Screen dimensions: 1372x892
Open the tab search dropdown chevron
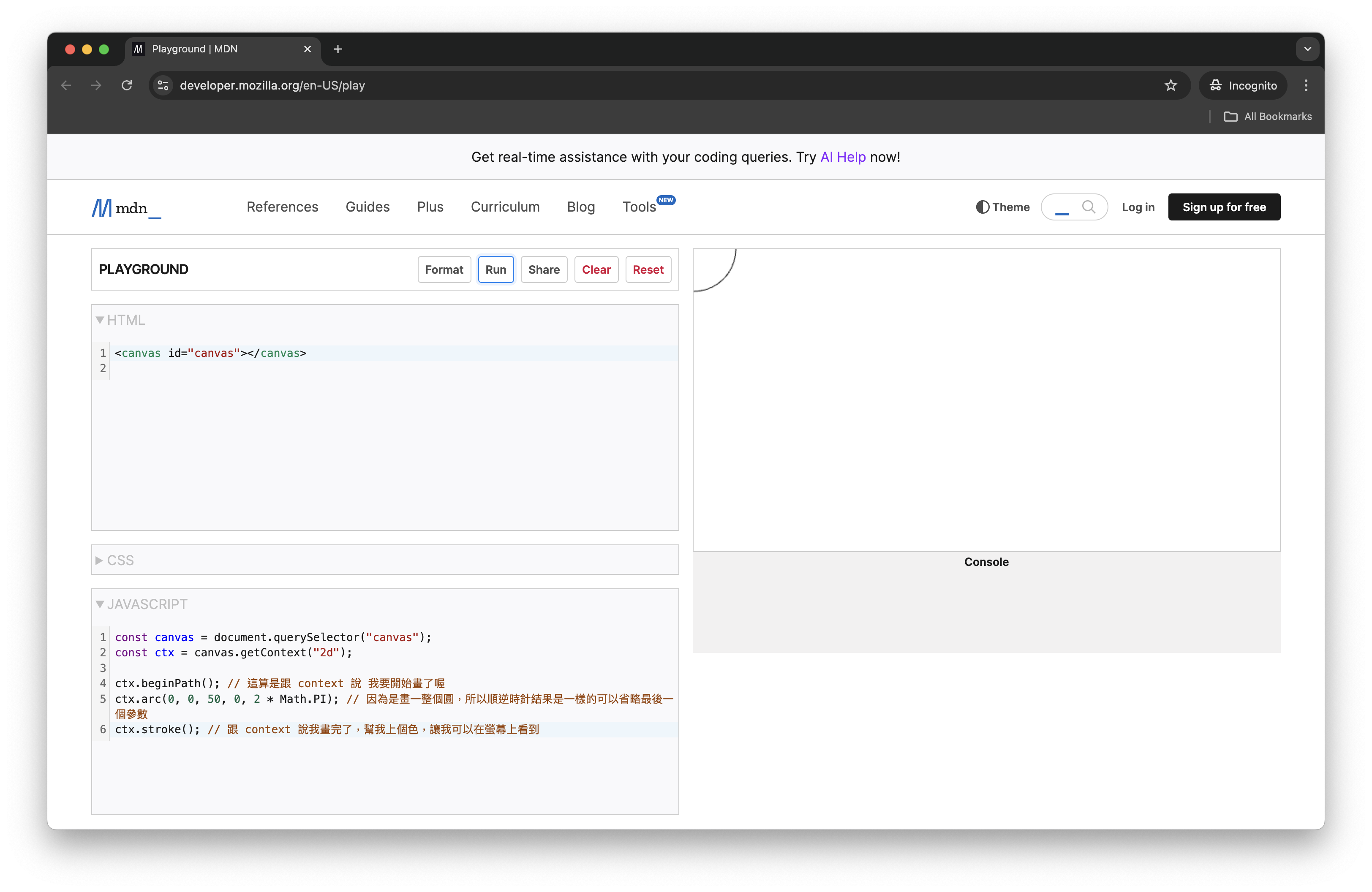1307,49
